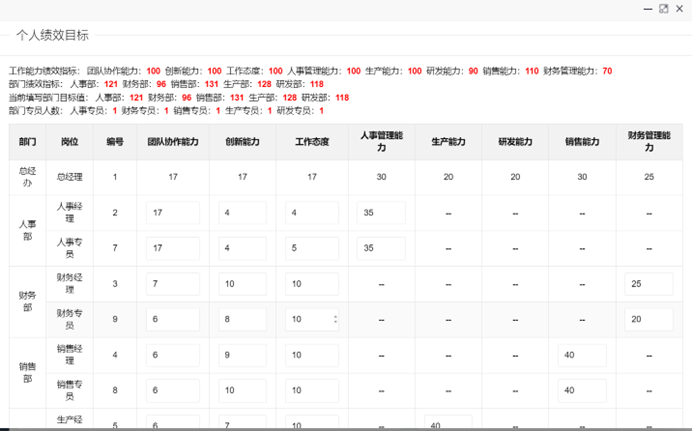This screenshot has width=692, height=431.
Task: Focus 销售专员 销售能力 input box
Action: (x=582, y=390)
